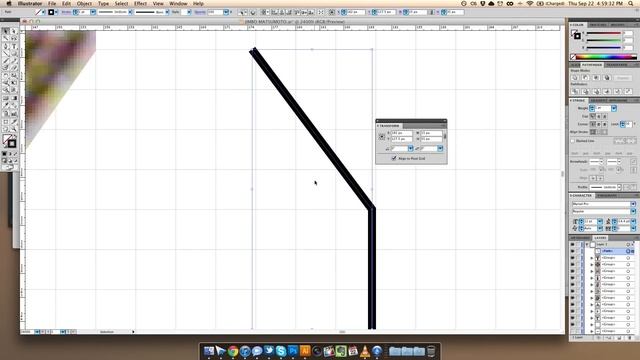The height and width of the screenshot is (360, 640).
Task: Select the Hand tool
Action: click(x=6, y=129)
